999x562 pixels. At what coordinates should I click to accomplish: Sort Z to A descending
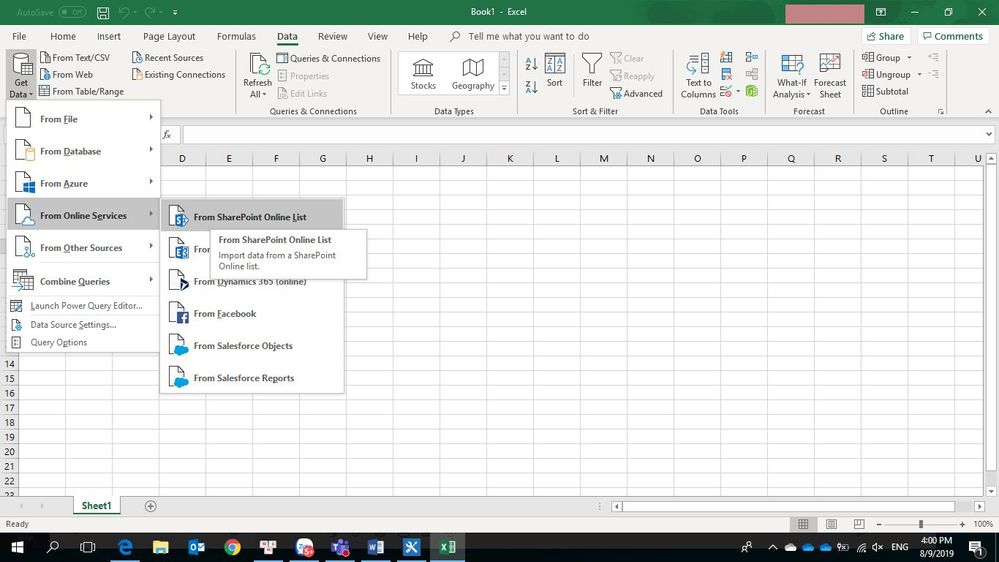pos(531,86)
